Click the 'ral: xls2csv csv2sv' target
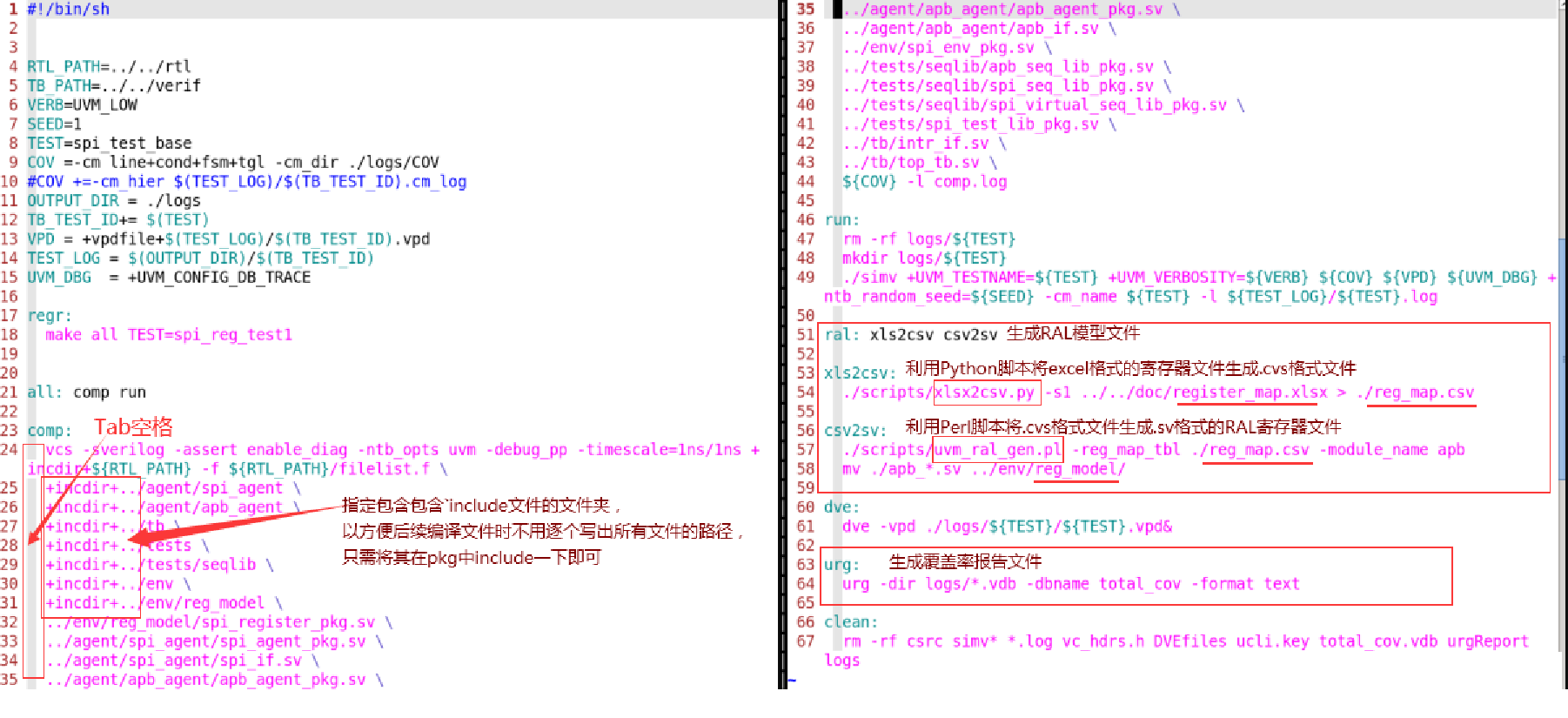Screen dimensions: 1568x718 click(910, 334)
